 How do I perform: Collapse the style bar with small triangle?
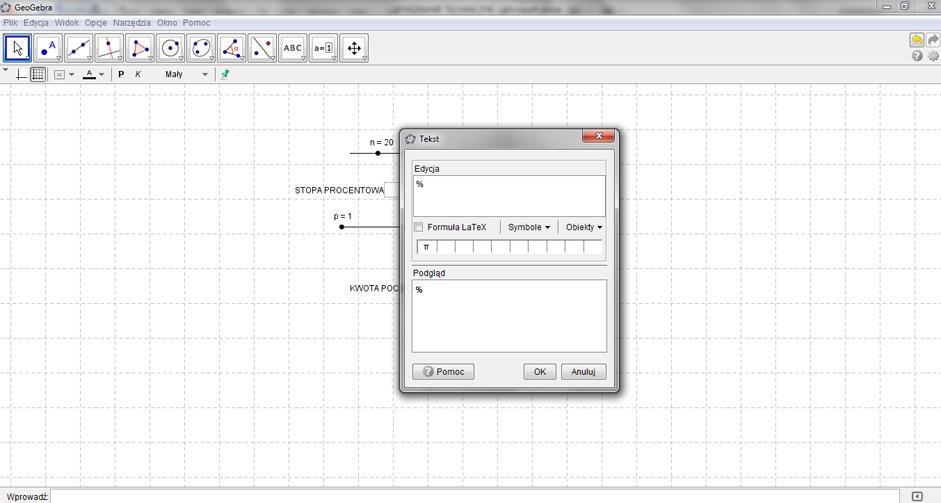(6, 70)
